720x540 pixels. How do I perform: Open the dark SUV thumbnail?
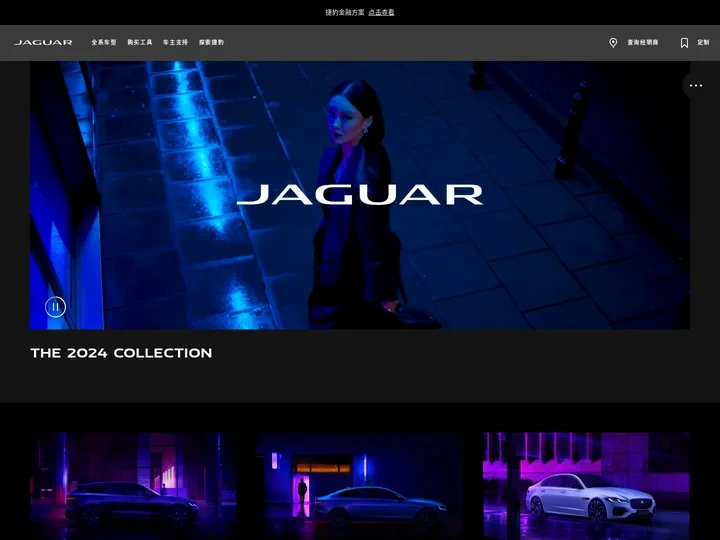click(x=133, y=486)
